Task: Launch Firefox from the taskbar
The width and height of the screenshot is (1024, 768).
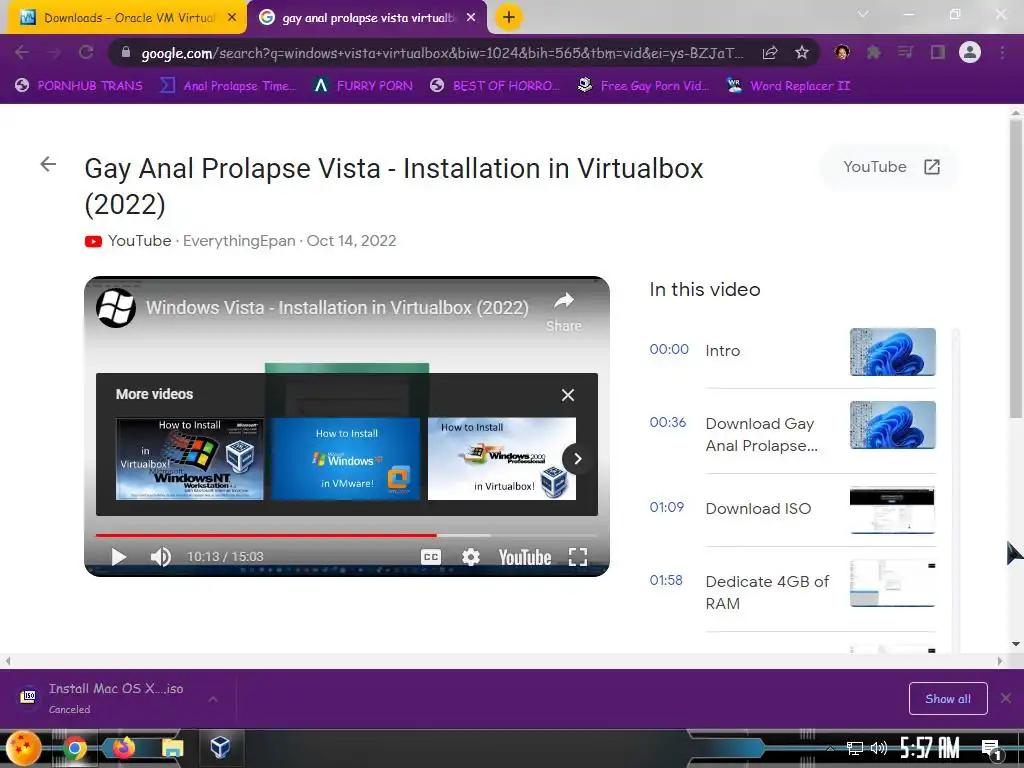Action: point(123,747)
